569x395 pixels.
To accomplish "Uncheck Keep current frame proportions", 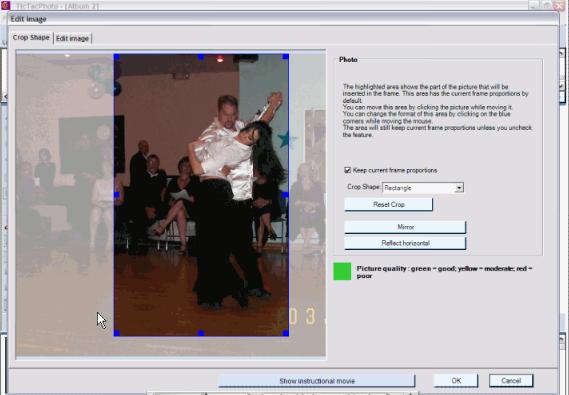I will pyautogui.click(x=348, y=170).
